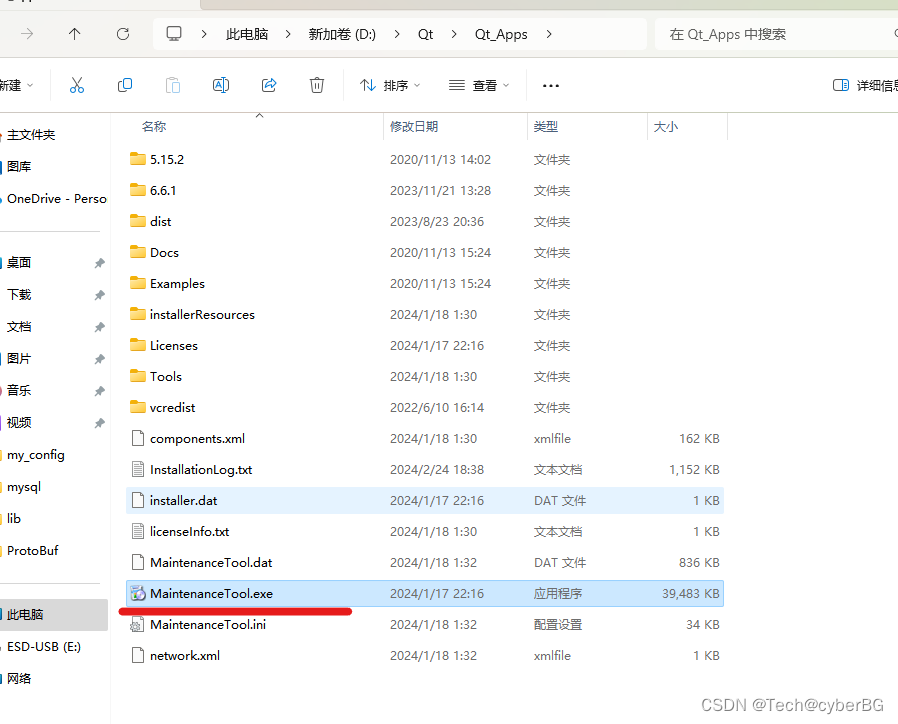Click the Share icon

pos(269,85)
